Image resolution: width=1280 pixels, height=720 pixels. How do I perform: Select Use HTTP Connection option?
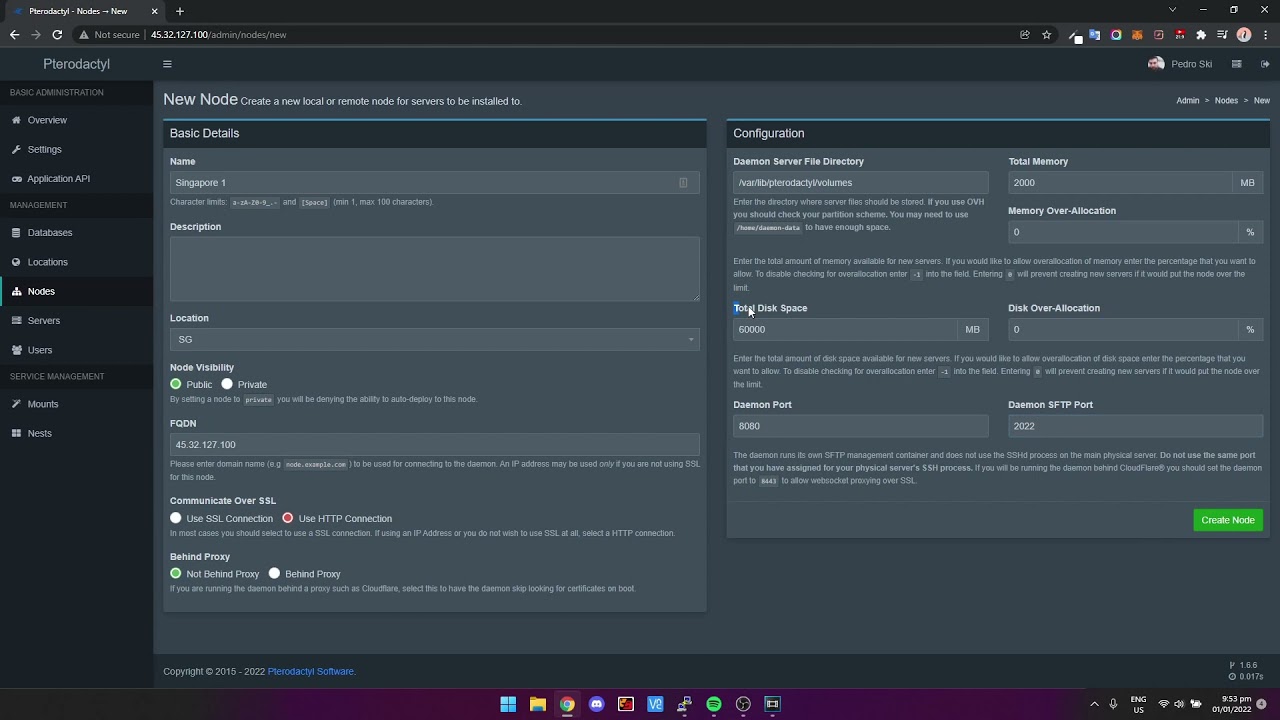[288, 518]
